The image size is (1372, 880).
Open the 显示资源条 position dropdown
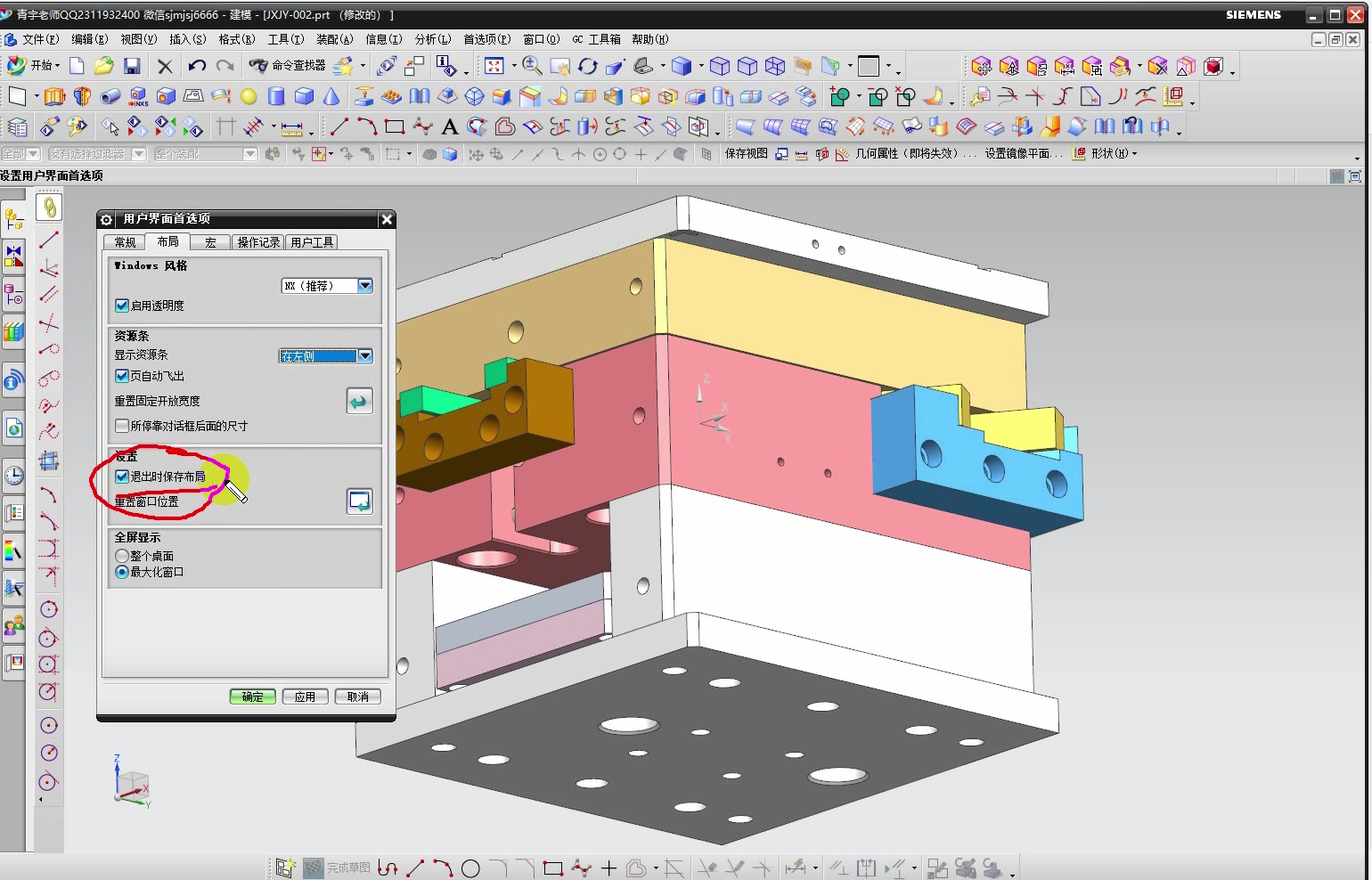(x=326, y=356)
